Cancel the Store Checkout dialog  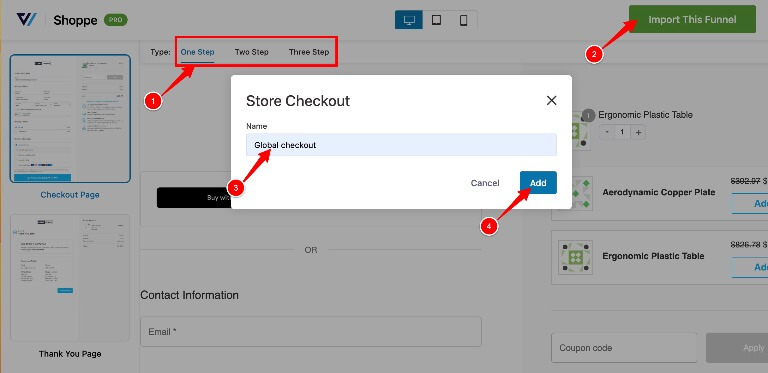pyautogui.click(x=485, y=183)
